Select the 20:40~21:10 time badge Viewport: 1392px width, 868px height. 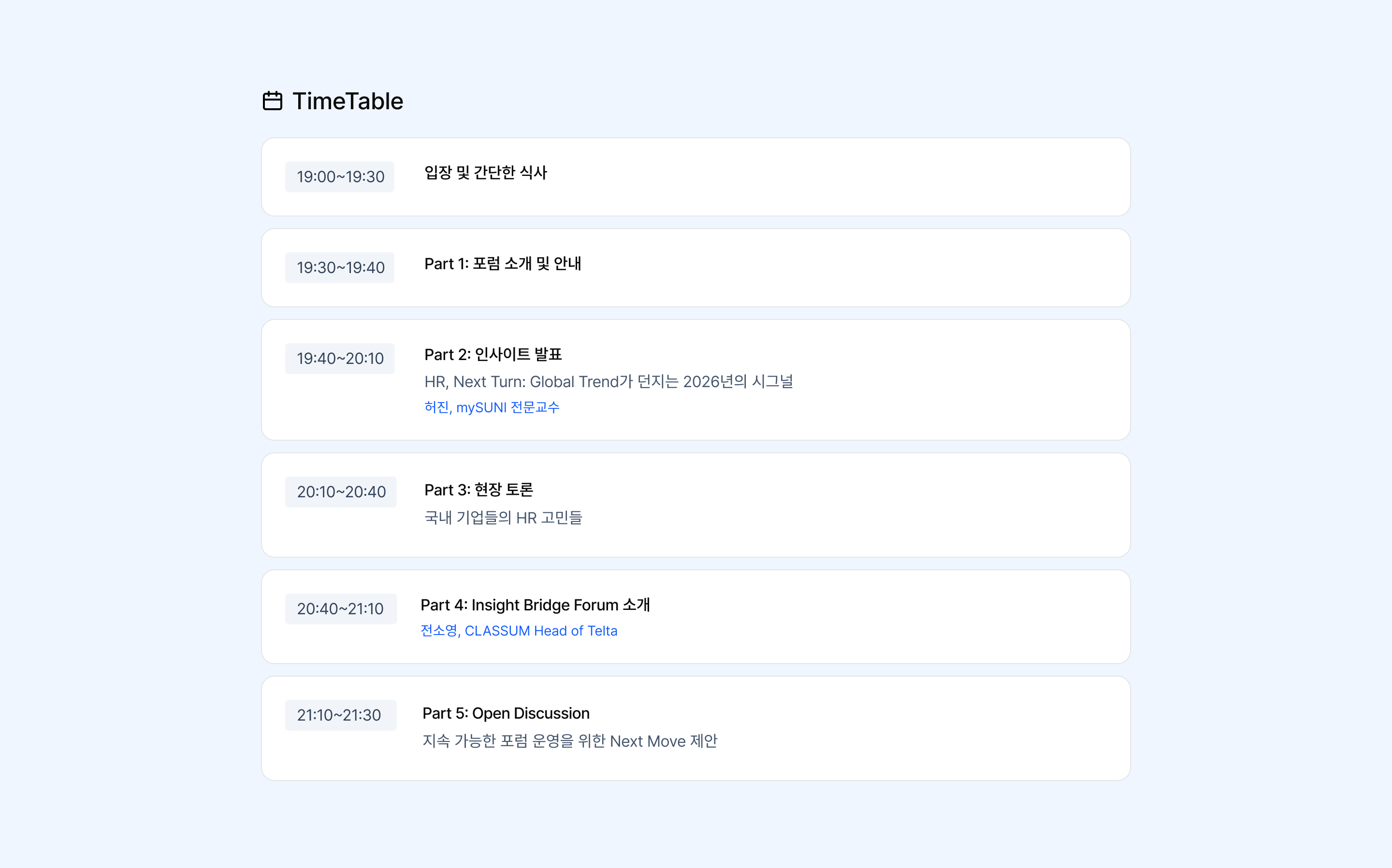(x=340, y=608)
